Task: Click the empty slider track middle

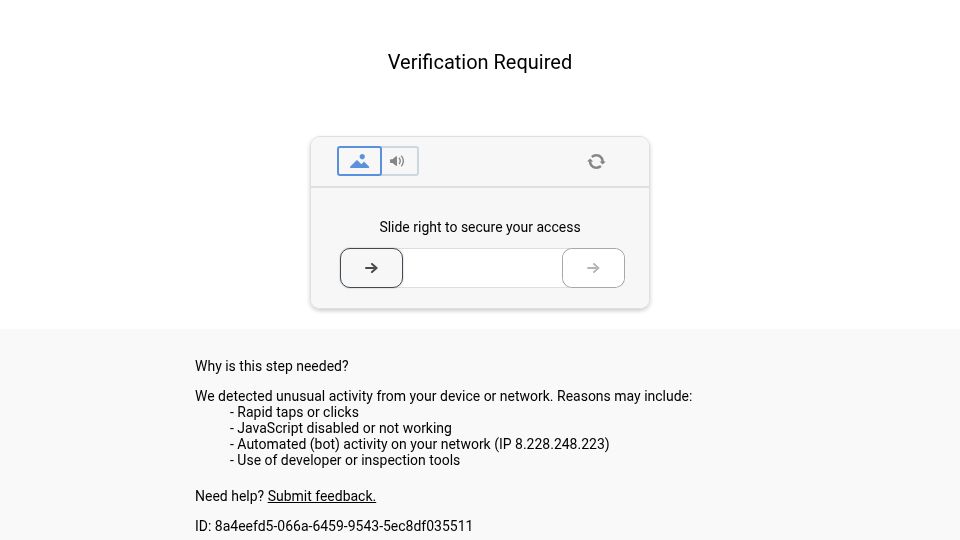Action: click(482, 268)
